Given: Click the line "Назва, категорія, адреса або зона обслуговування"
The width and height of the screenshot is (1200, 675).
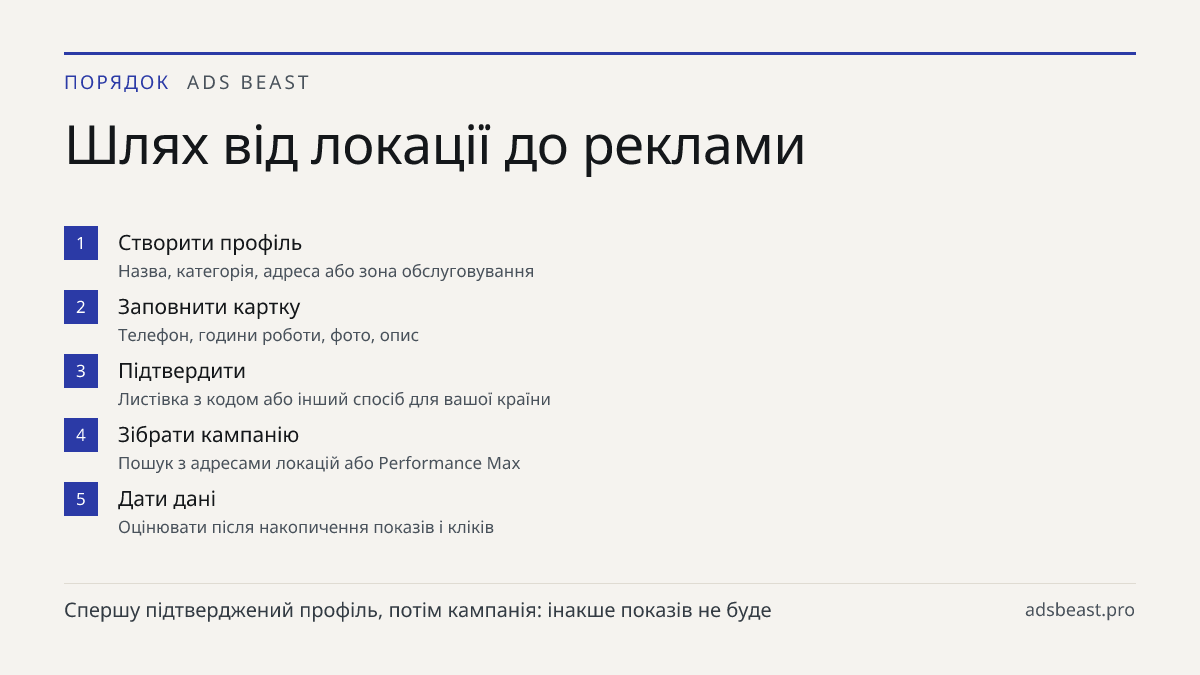Looking at the screenshot, I should 326,271.
